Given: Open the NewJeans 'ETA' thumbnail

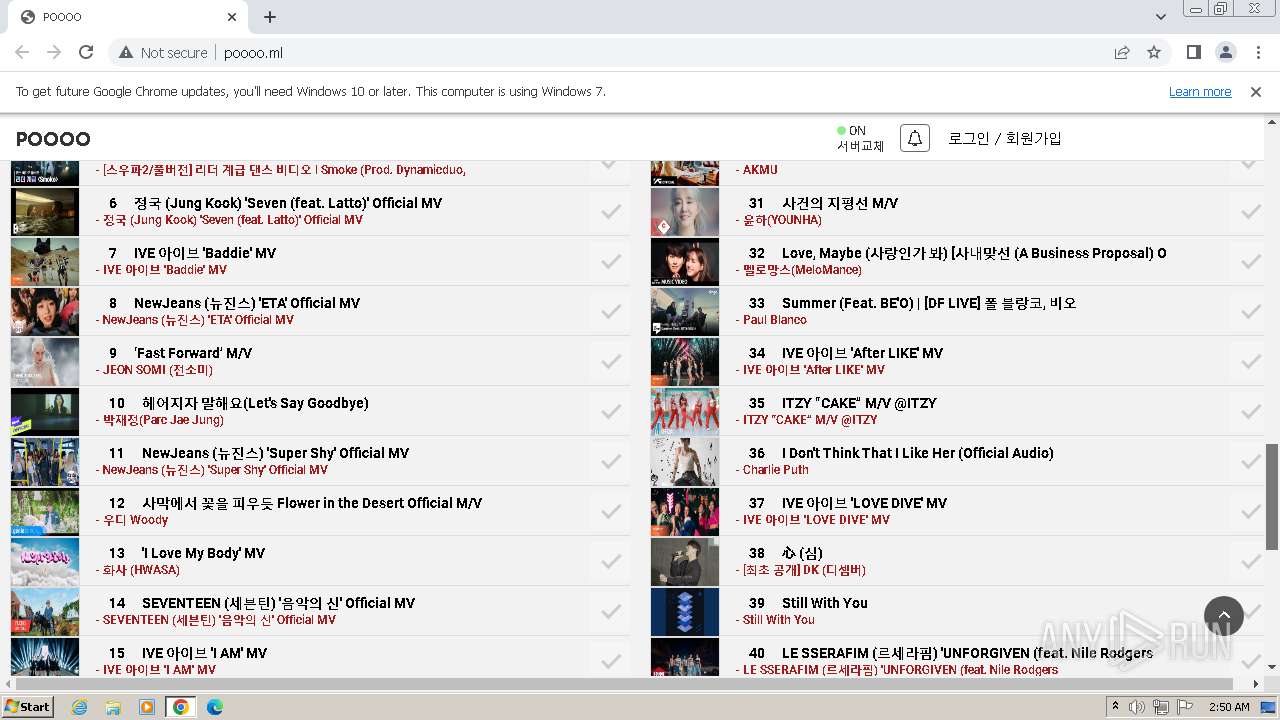Looking at the screenshot, I should (x=45, y=311).
